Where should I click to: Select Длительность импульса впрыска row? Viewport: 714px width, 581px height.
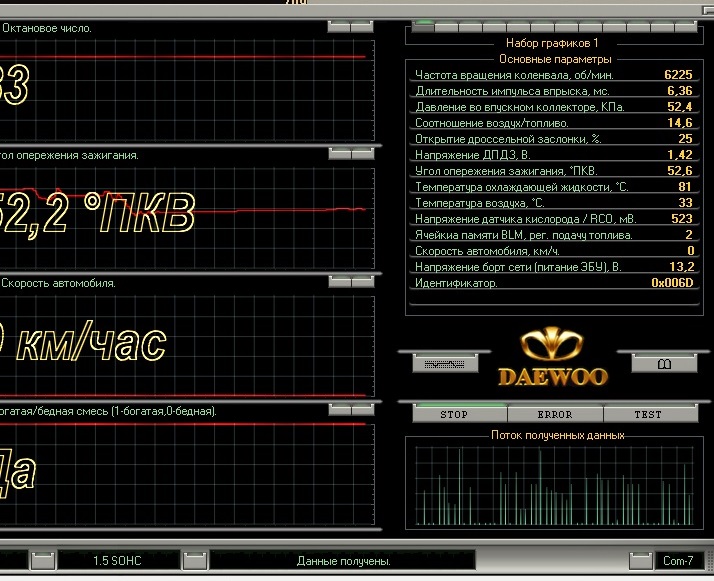click(x=554, y=91)
